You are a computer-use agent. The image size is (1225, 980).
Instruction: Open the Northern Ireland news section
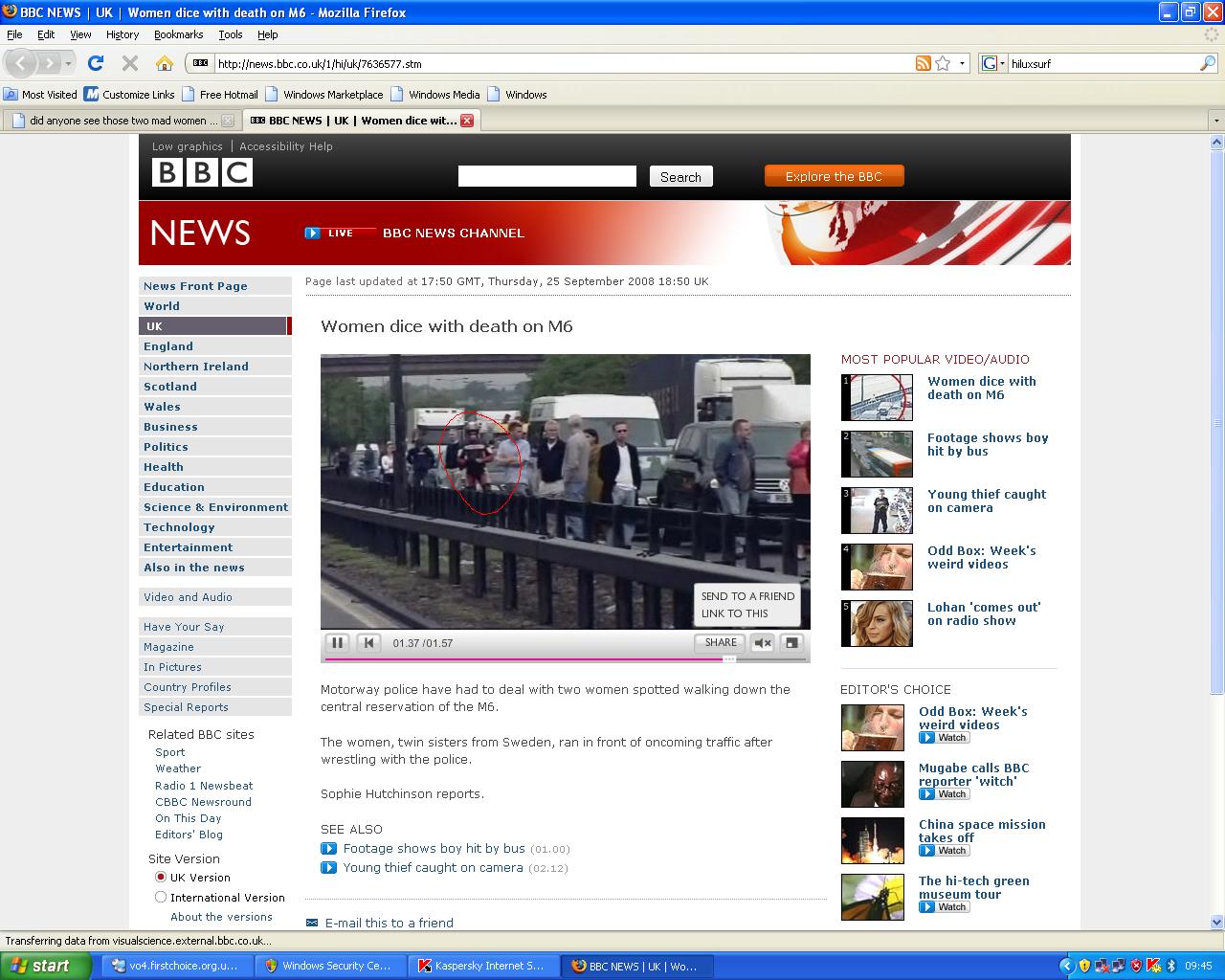tap(196, 367)
